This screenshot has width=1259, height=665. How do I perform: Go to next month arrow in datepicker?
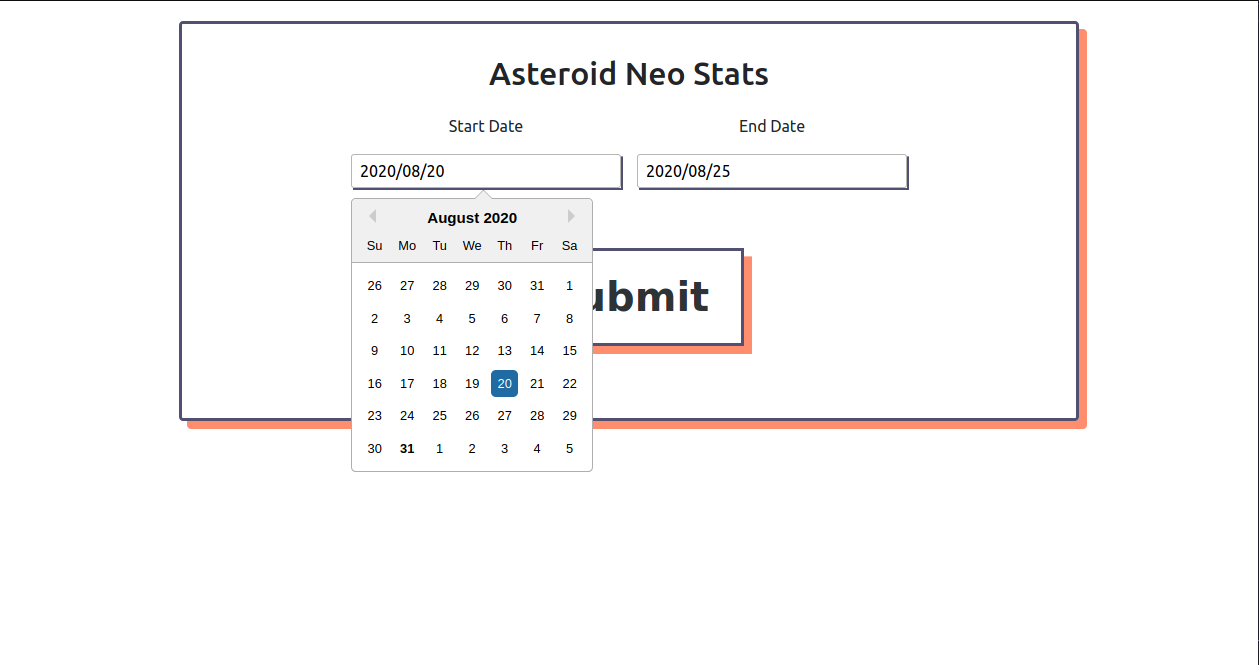click(x=572, y=216)
